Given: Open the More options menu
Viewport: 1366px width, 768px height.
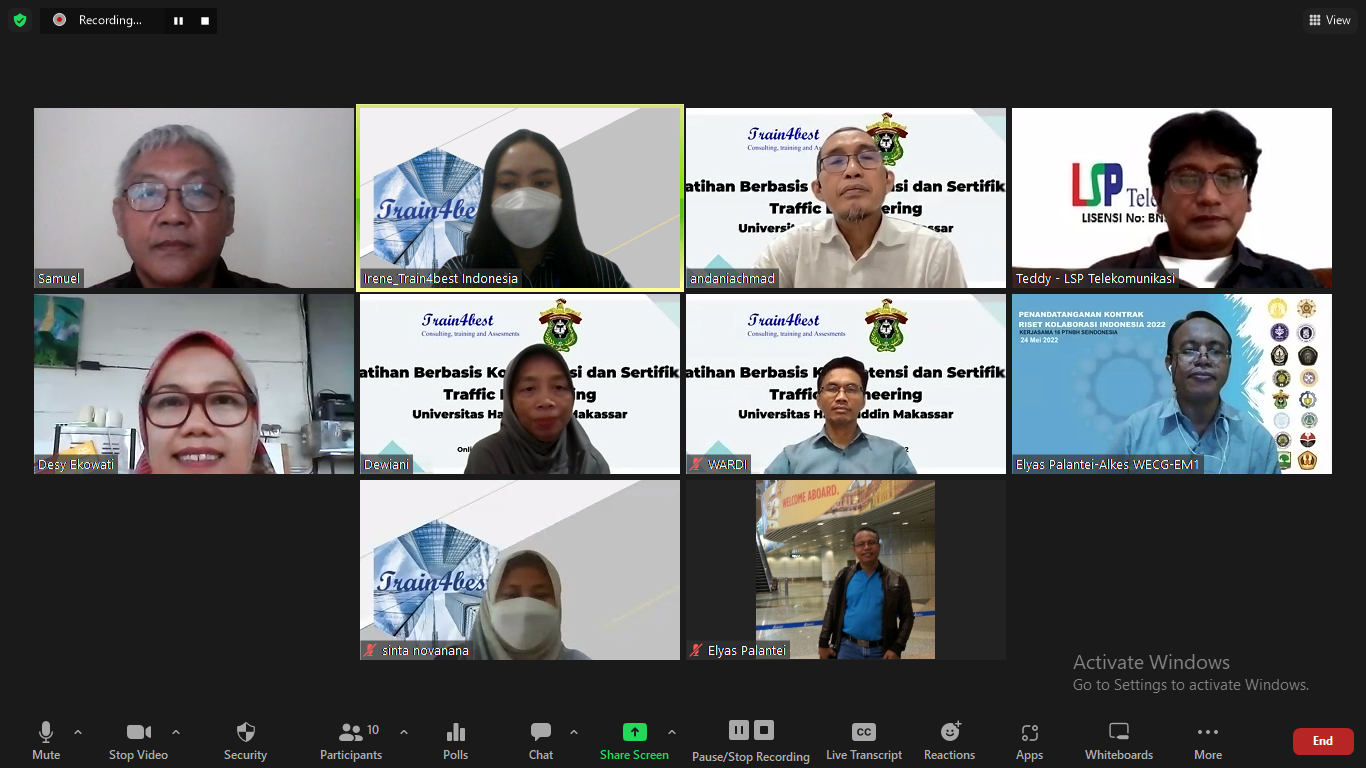Looking at the screenshot, I should 1207,741.
